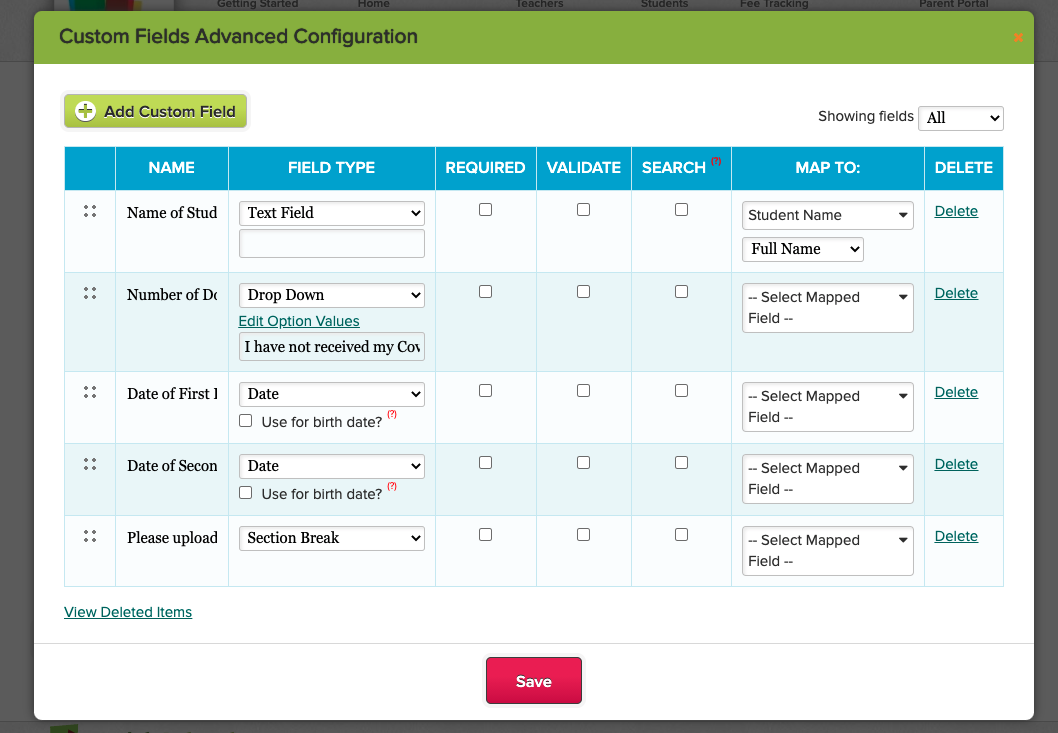1058x733 pixels.
Task: Open the Full Name sub-mapping dropdown
Action: pyautogui.click(x=802, y=249)
